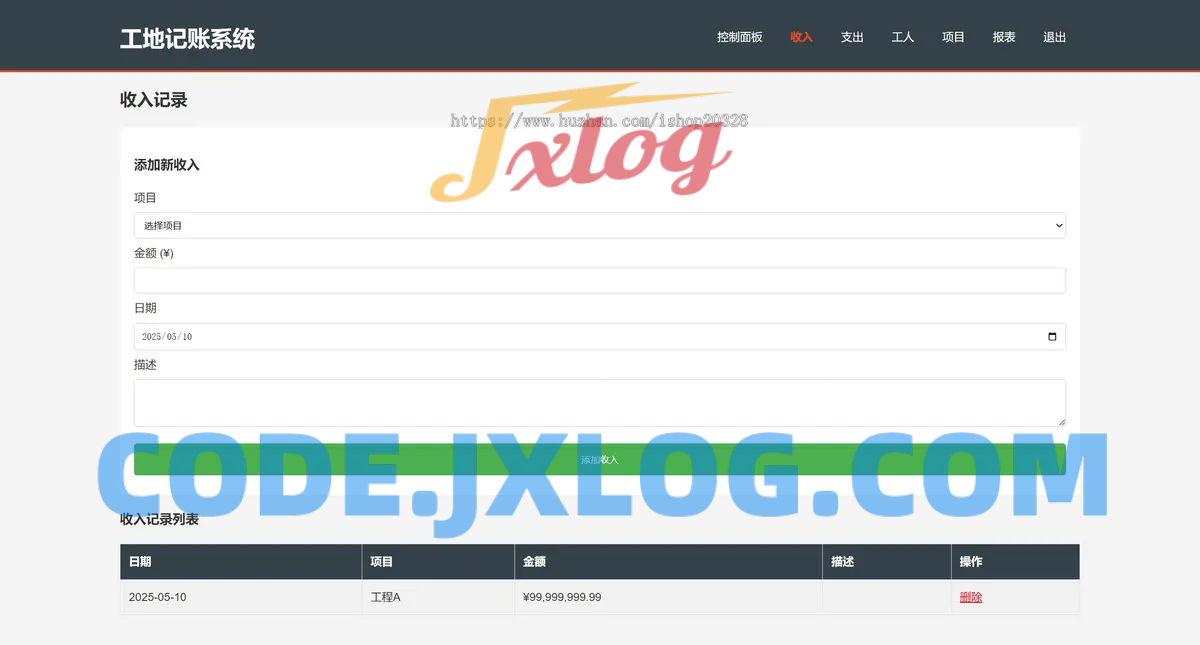The height and width of the screenshot is (645, 1200).
Task: Open the 工人 navigation item
Action: coord(902,37)
